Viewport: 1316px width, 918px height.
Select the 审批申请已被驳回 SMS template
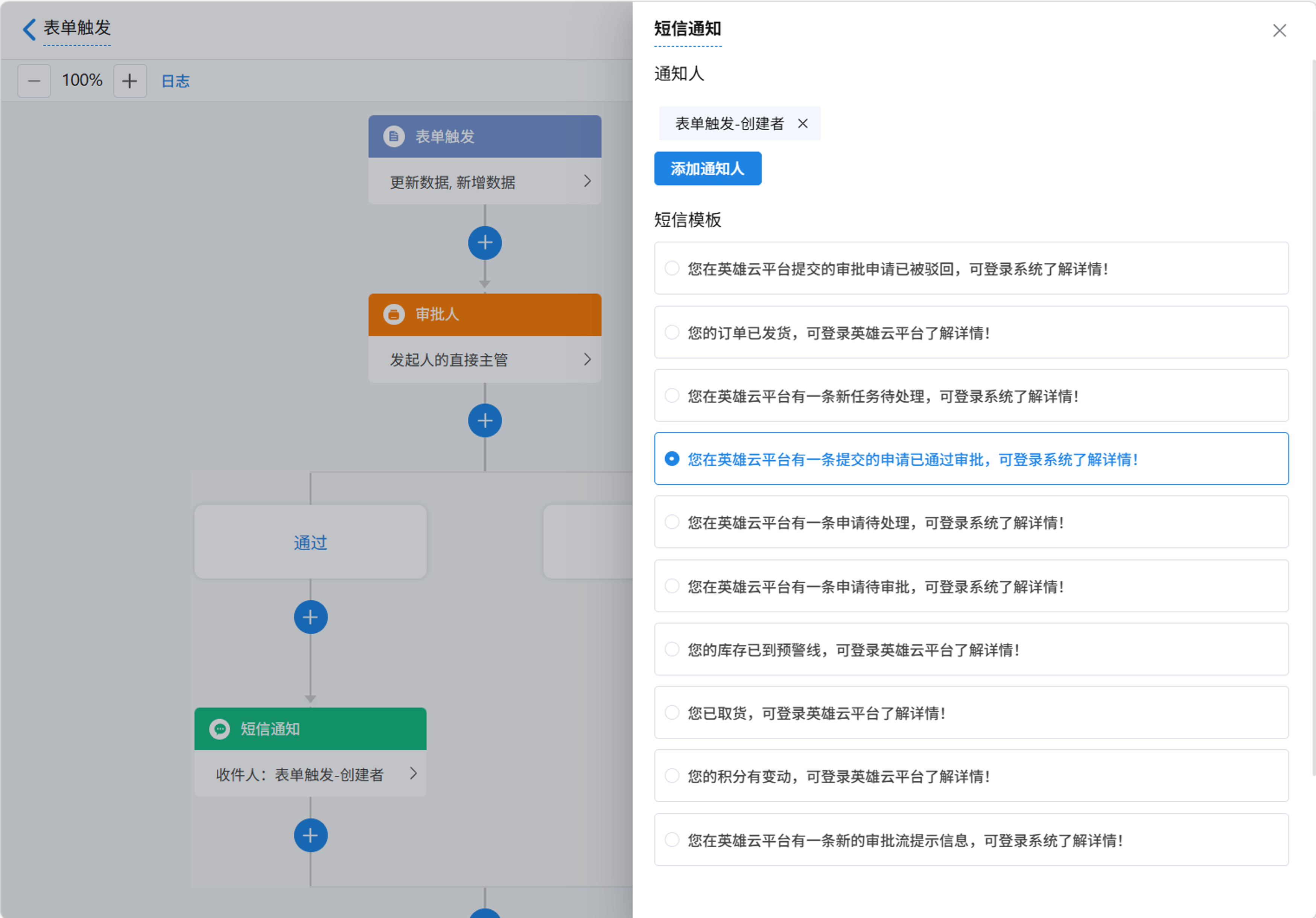(x=672, y=268)
